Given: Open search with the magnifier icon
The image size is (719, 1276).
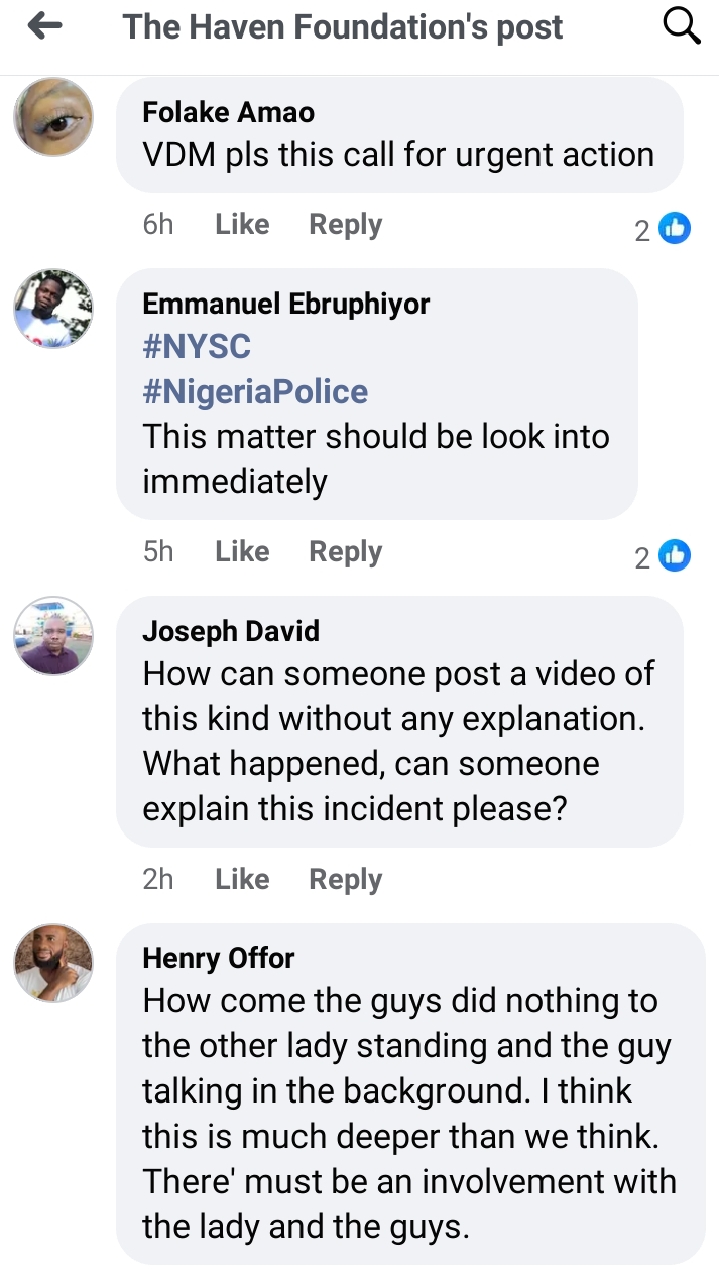Looking at the screenshot, I should click(682, 27).
